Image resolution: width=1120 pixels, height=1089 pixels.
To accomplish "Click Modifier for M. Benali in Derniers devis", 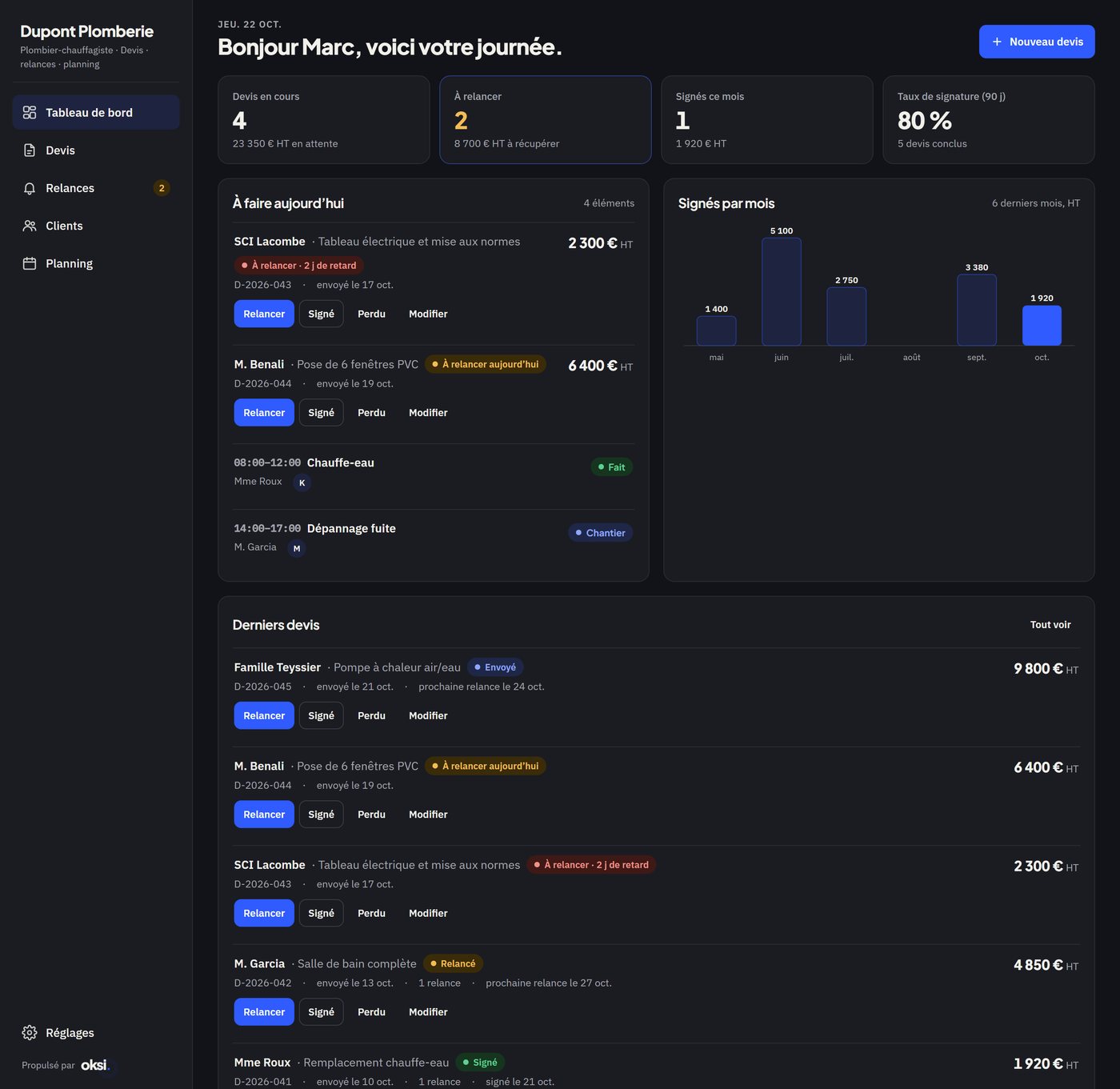I will tap(428, 815).
